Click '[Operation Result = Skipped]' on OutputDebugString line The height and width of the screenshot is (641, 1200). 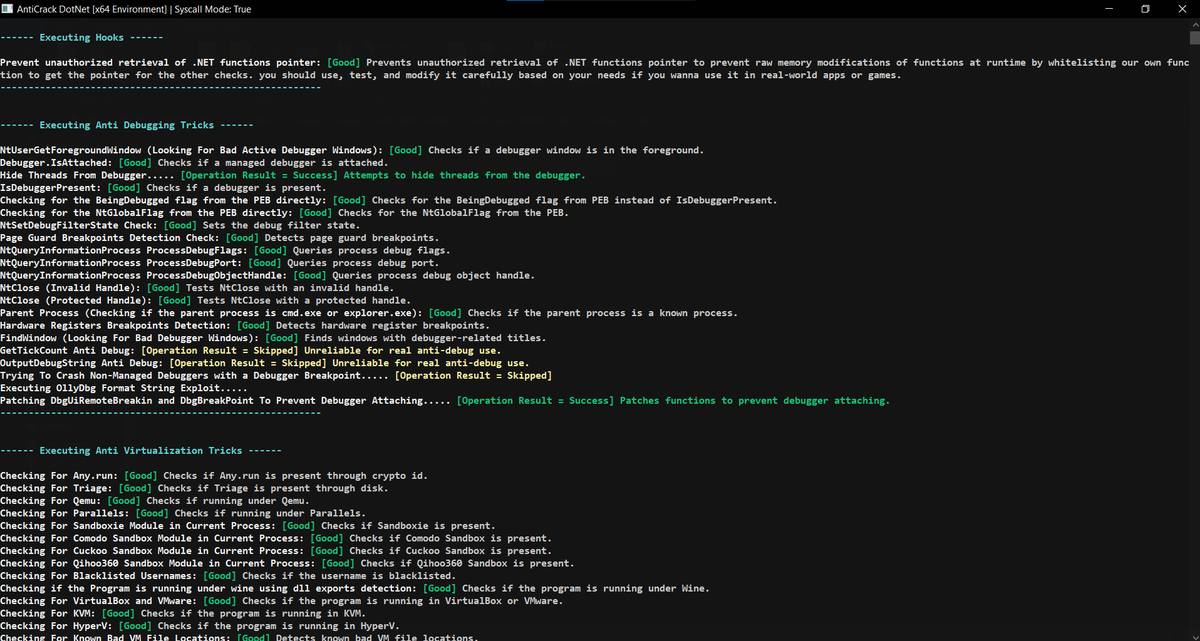[x=249, y=363]
